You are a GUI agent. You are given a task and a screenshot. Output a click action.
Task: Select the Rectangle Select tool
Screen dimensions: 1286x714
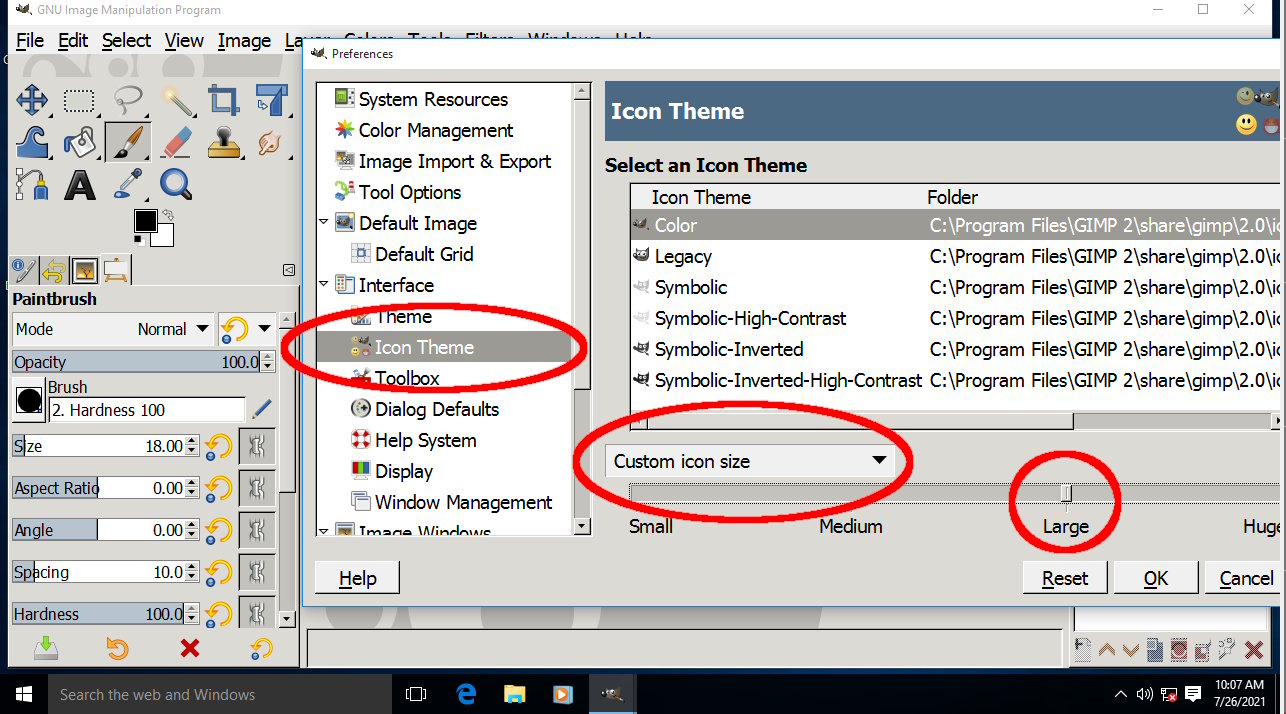[79, 100]
